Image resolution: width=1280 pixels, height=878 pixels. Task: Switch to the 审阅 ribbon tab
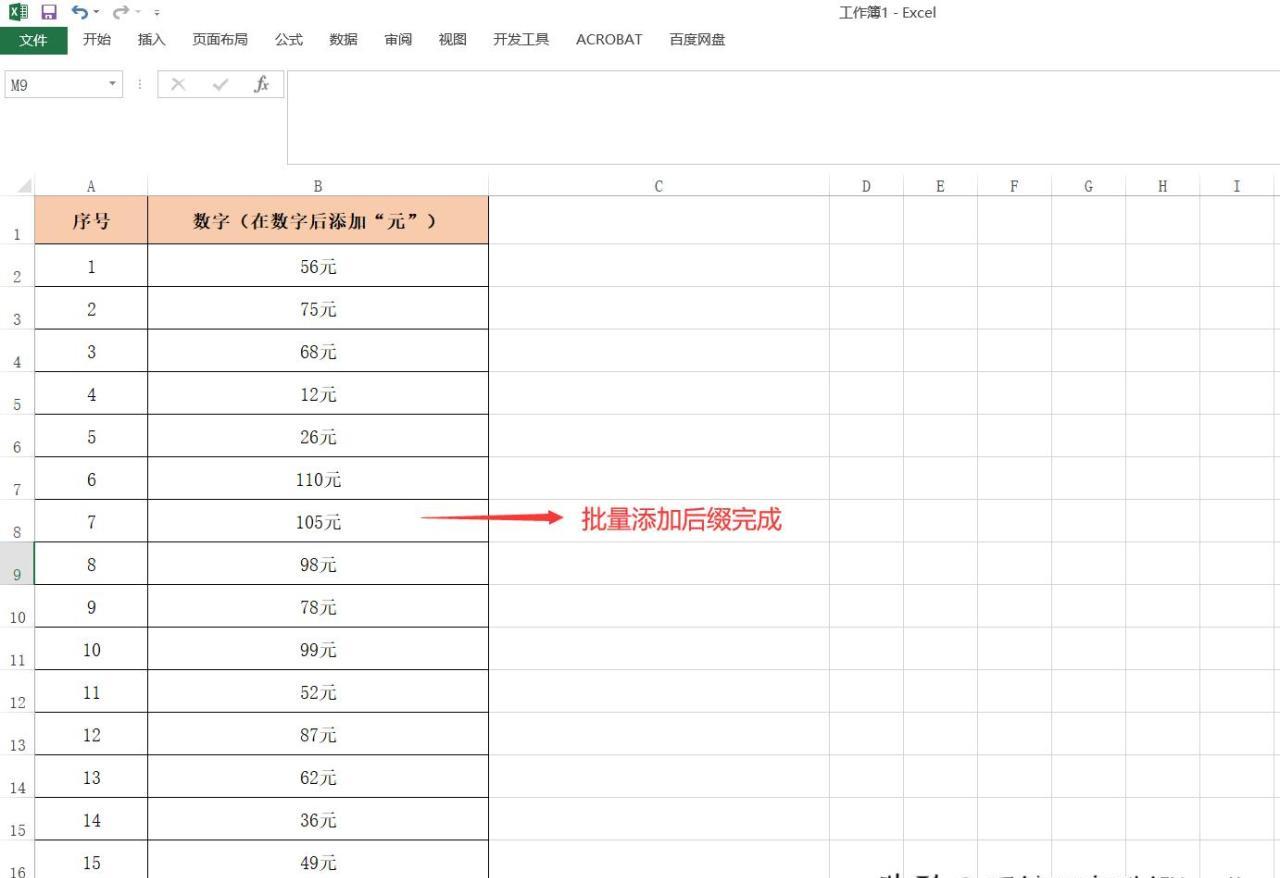click(x=398, y=40)
